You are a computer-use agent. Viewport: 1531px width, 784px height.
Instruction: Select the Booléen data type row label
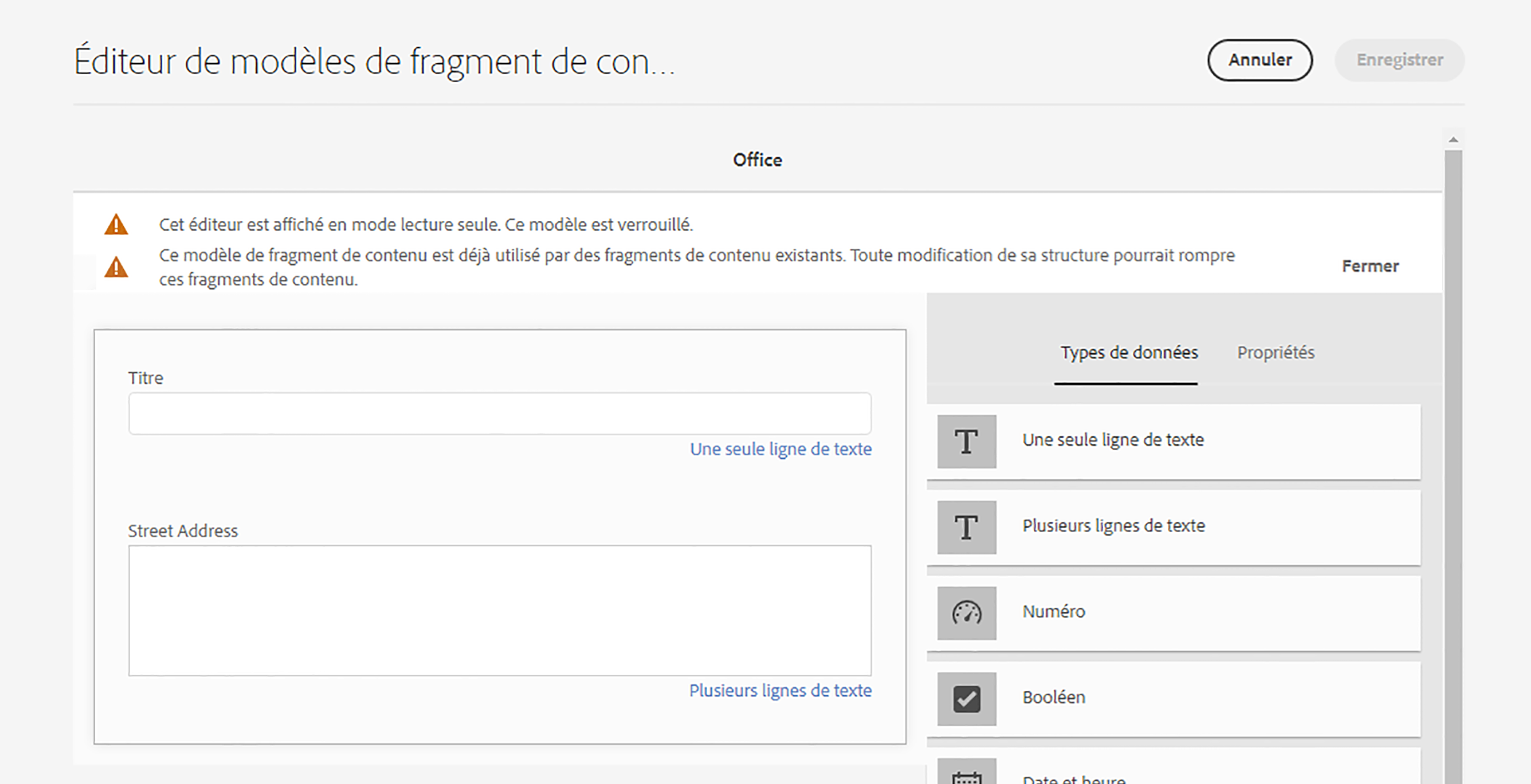(1054, 697)
